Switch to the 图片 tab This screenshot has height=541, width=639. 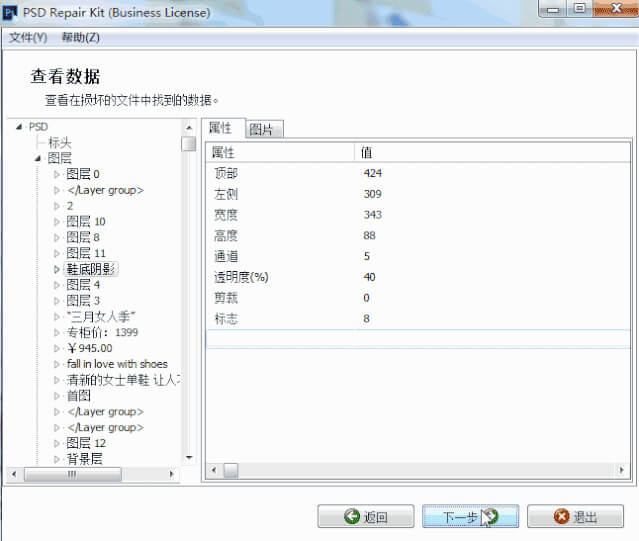click(264, 129)
